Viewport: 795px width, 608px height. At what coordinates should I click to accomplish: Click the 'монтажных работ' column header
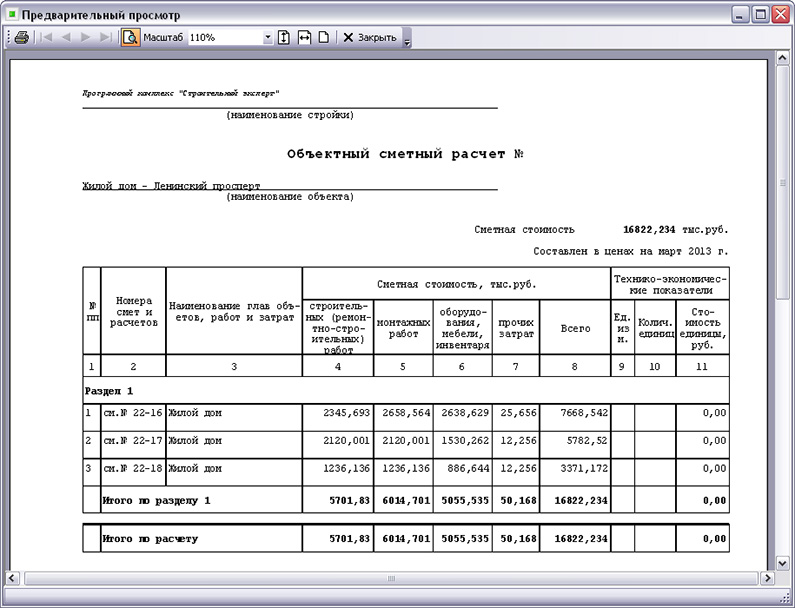pyautogui.click(x=404, y=328)
